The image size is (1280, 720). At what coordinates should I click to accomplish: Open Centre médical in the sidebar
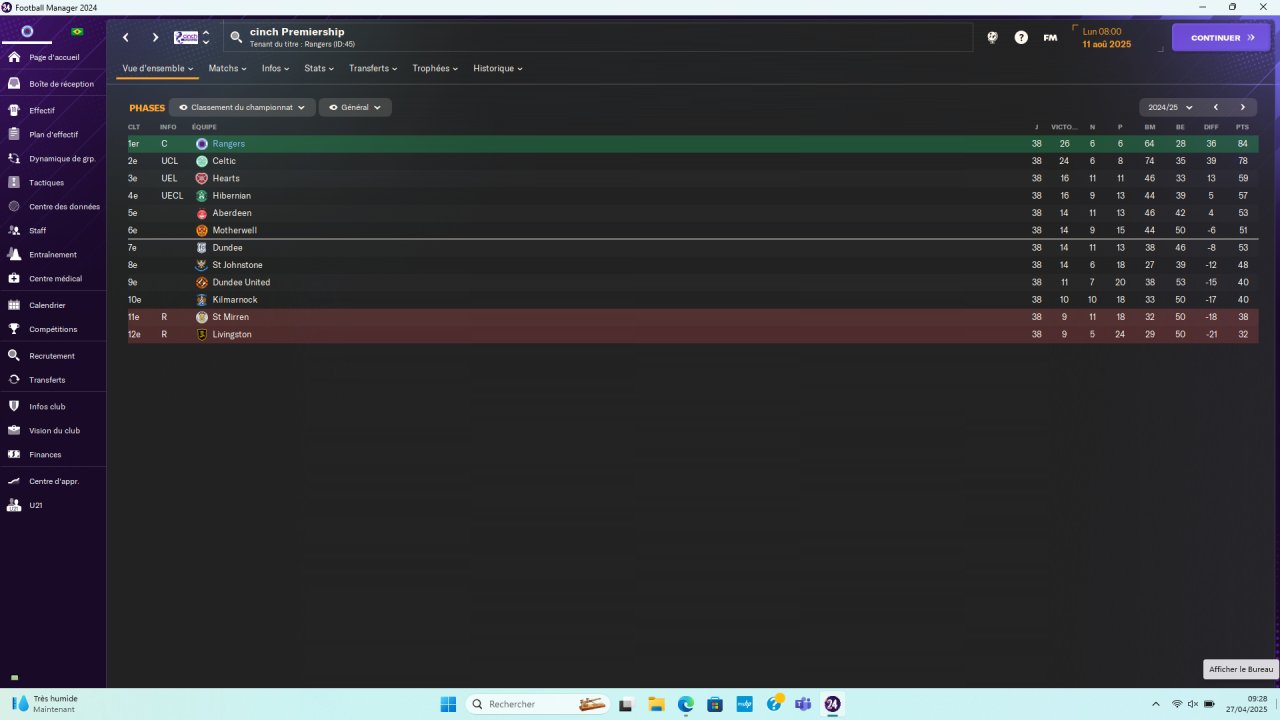click(53, 278)
